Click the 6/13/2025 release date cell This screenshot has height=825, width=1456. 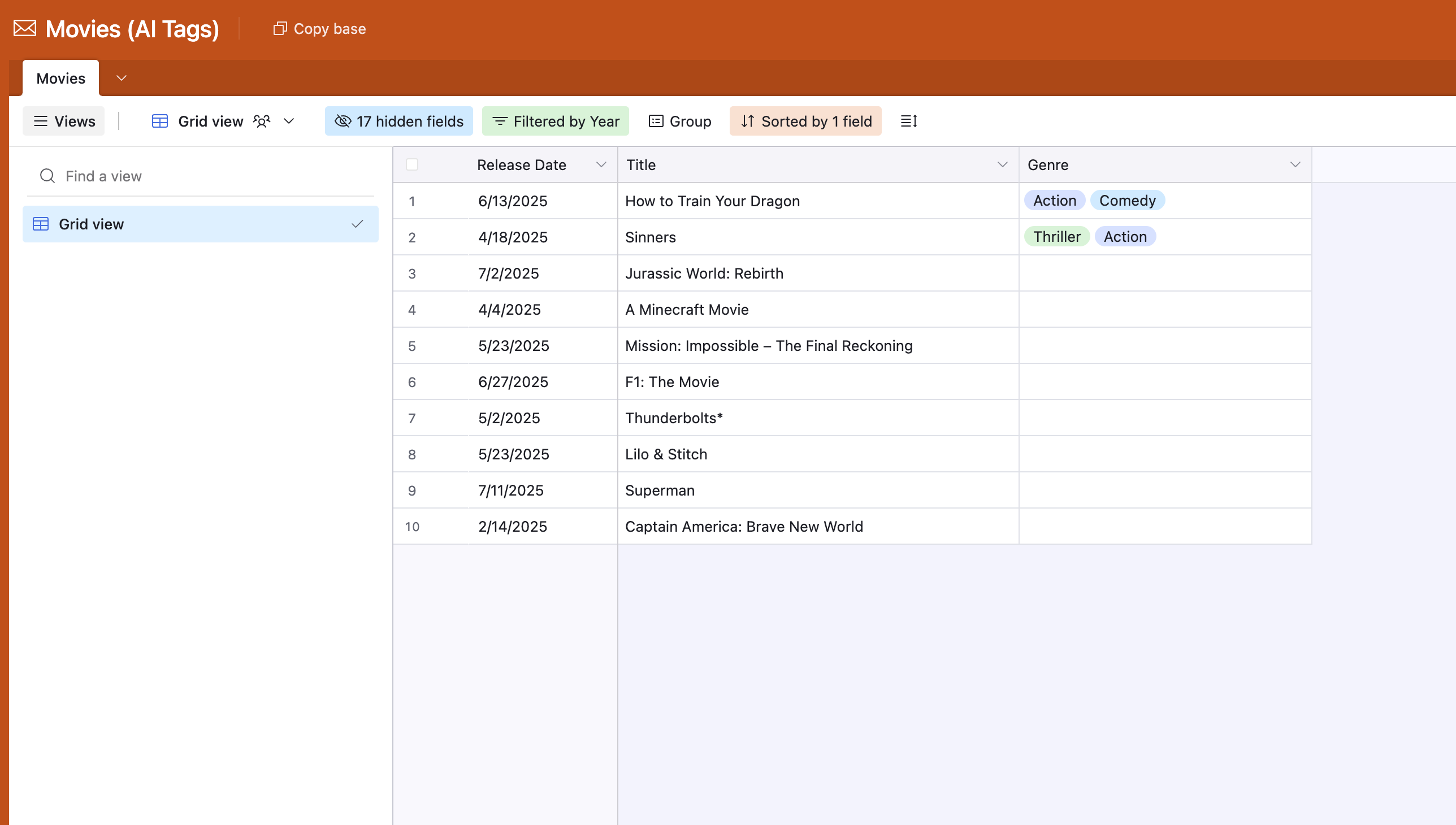click(x=543, y=201)
